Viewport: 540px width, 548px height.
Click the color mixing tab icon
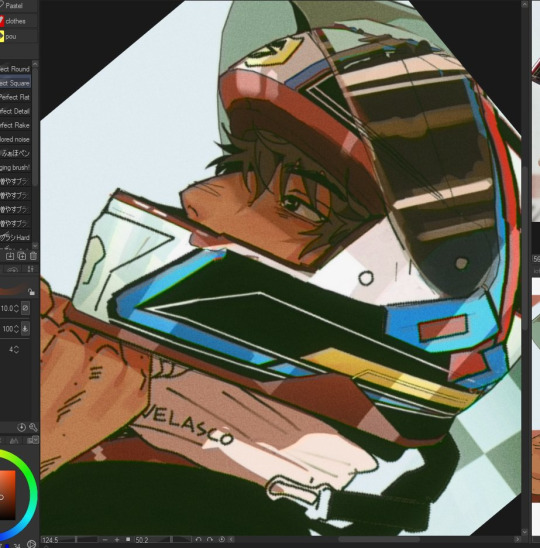tap(14, 440)
